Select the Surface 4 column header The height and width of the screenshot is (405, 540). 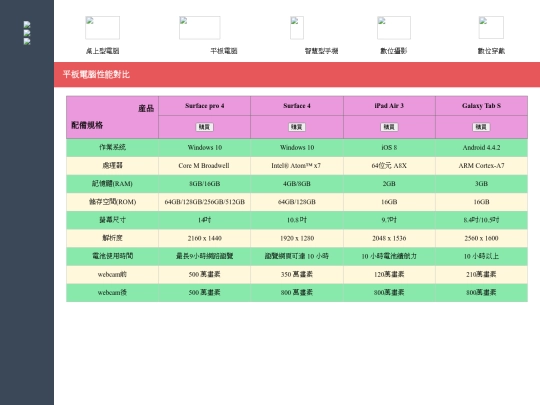[x=297, y=106]
